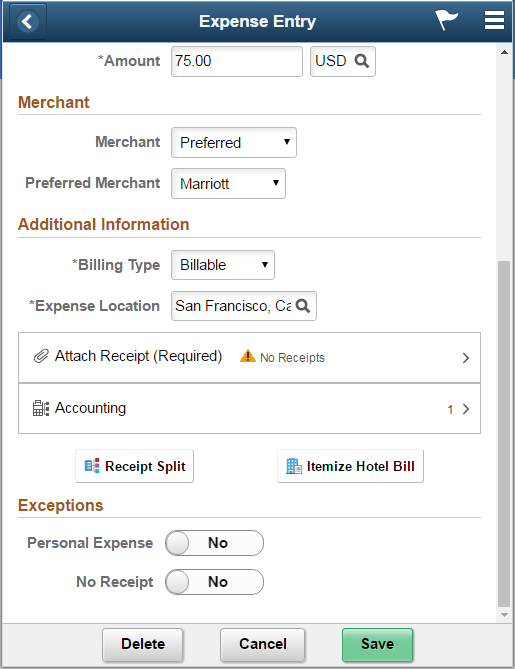This screenshot has height=669, width=515.
Task: Click the paperclip receipt icon
Action: 41,356
